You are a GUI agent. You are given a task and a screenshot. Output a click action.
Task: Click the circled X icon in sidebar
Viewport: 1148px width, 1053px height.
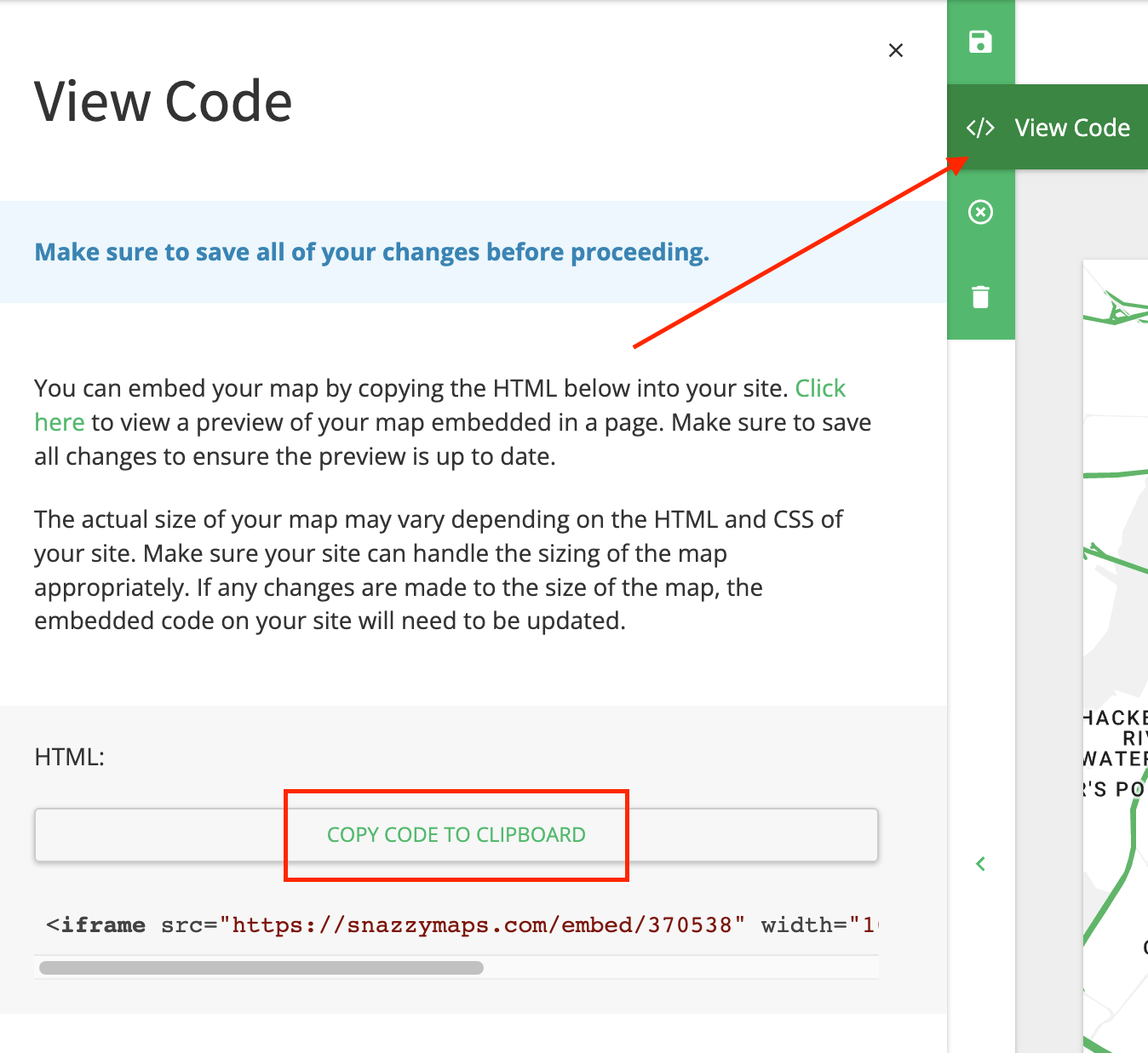[980, 212]
